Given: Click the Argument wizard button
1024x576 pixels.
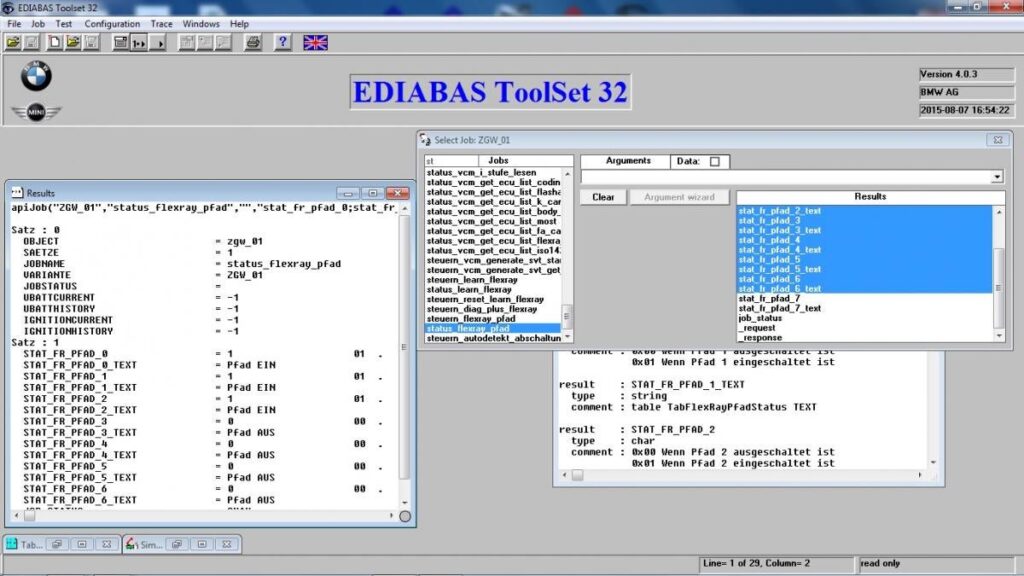Looking at the screenshot, I should pyautogui.click(x=679, y=197).
